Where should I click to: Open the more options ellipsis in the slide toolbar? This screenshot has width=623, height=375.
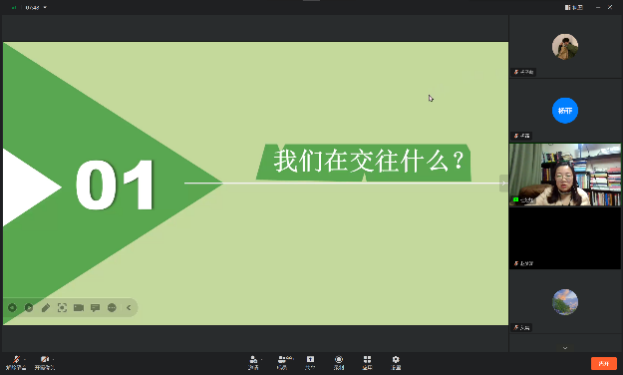(x=112, y=307)
